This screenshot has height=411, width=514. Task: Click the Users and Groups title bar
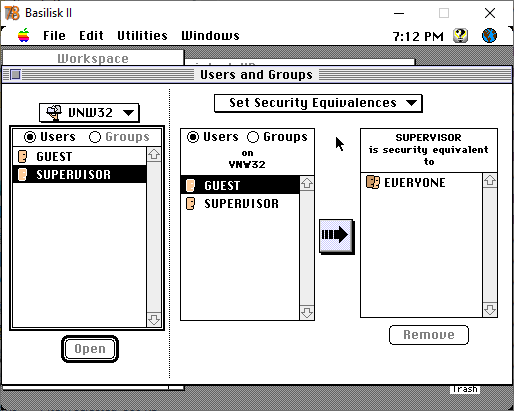click(257, 74)
